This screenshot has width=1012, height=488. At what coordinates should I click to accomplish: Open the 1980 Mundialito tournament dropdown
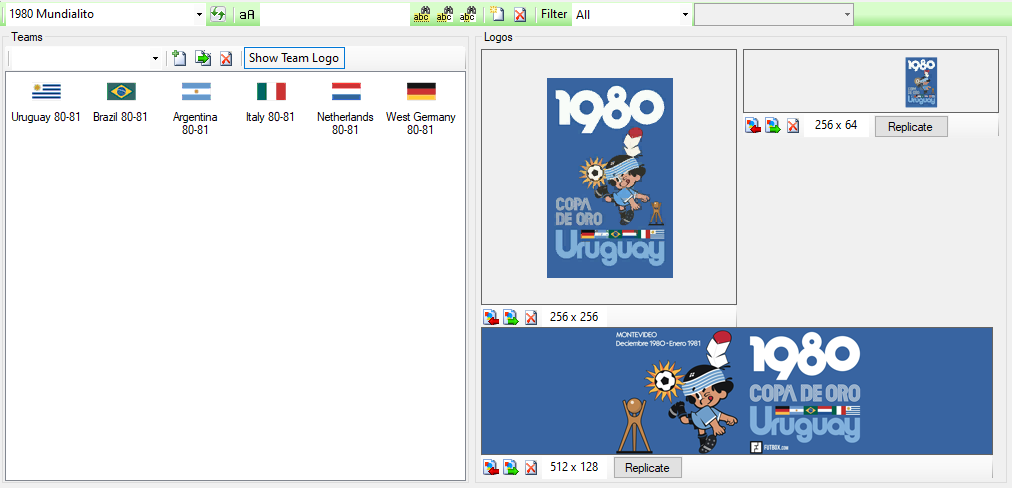[198, 14]
